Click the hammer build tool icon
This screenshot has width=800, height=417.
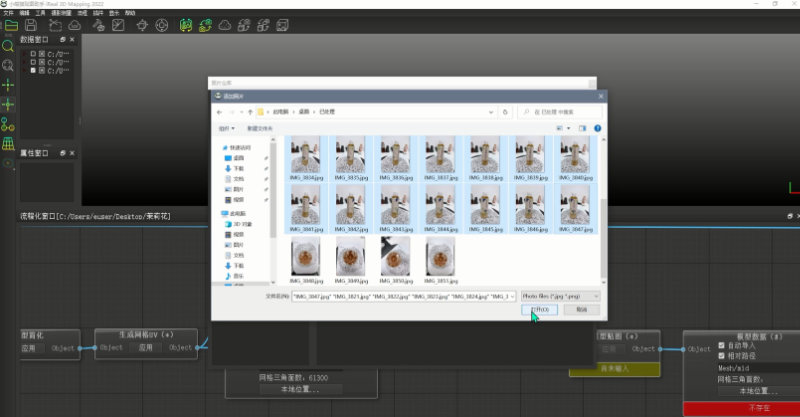(x=98, y=25)
